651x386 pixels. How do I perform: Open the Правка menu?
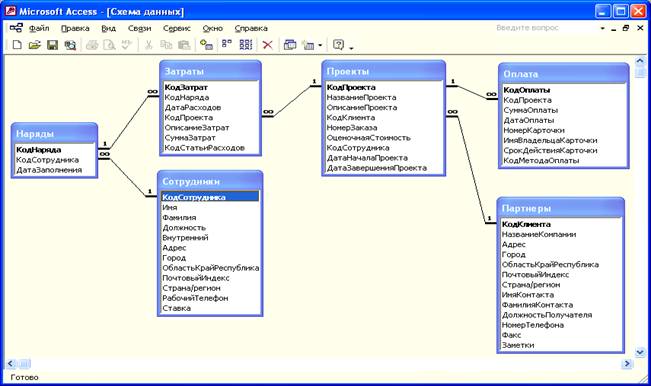[75, 28]
